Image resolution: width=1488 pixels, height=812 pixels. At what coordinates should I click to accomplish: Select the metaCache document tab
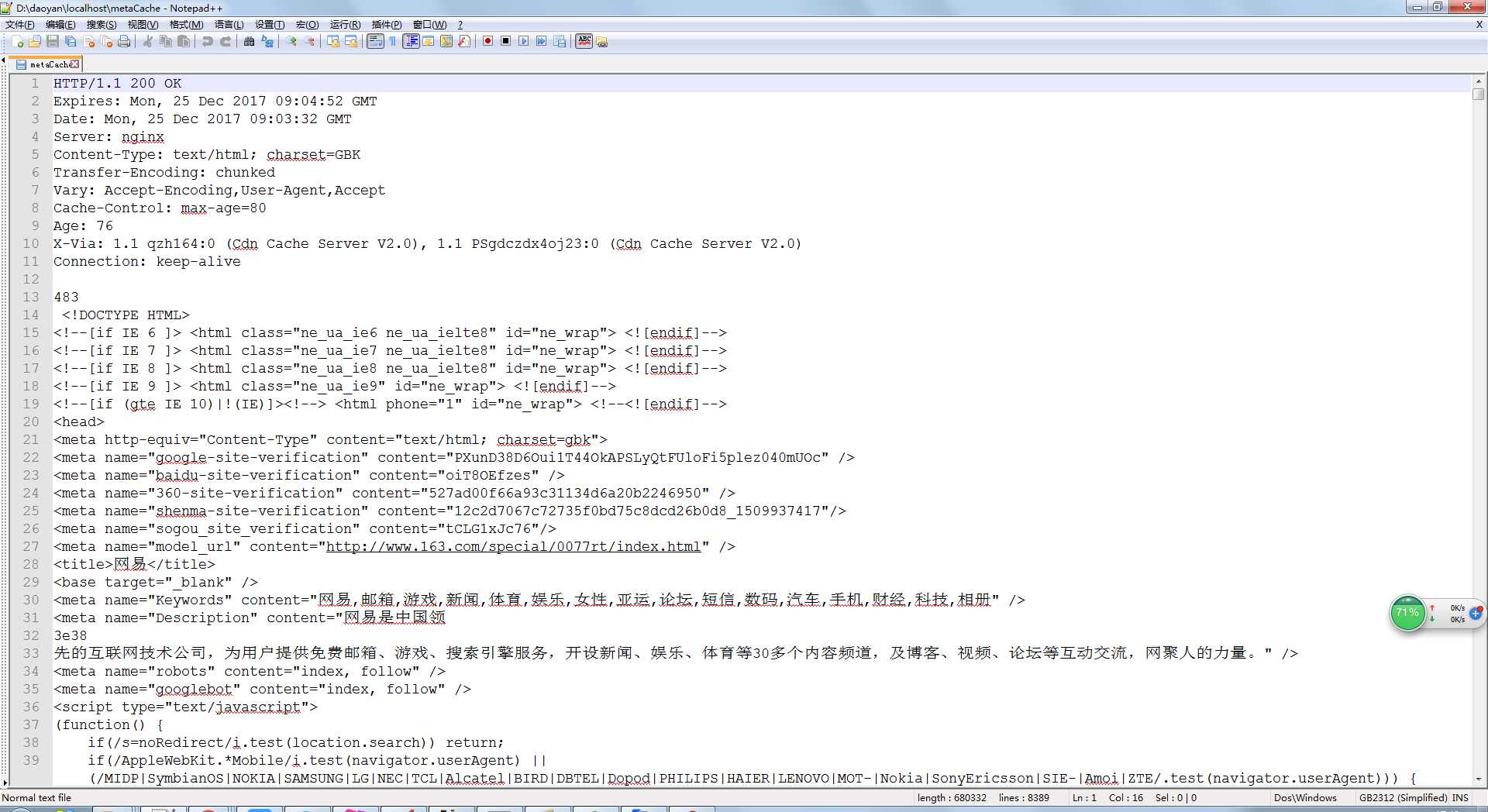point(45,64)
